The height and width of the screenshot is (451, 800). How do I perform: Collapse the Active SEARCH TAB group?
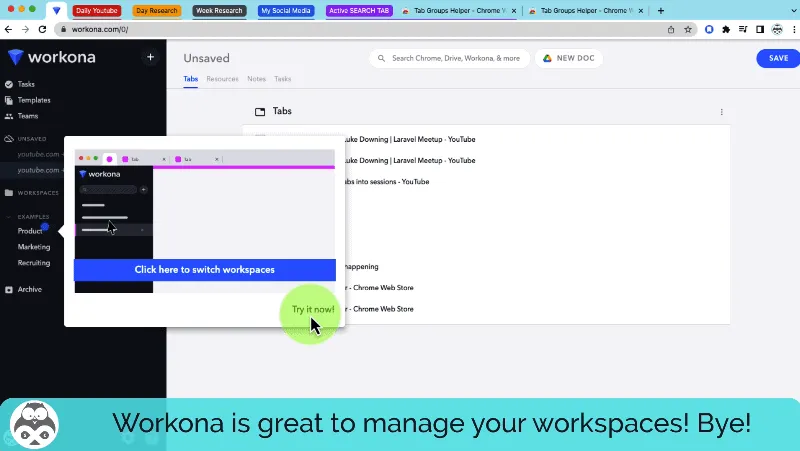click(x=359, y=10)
